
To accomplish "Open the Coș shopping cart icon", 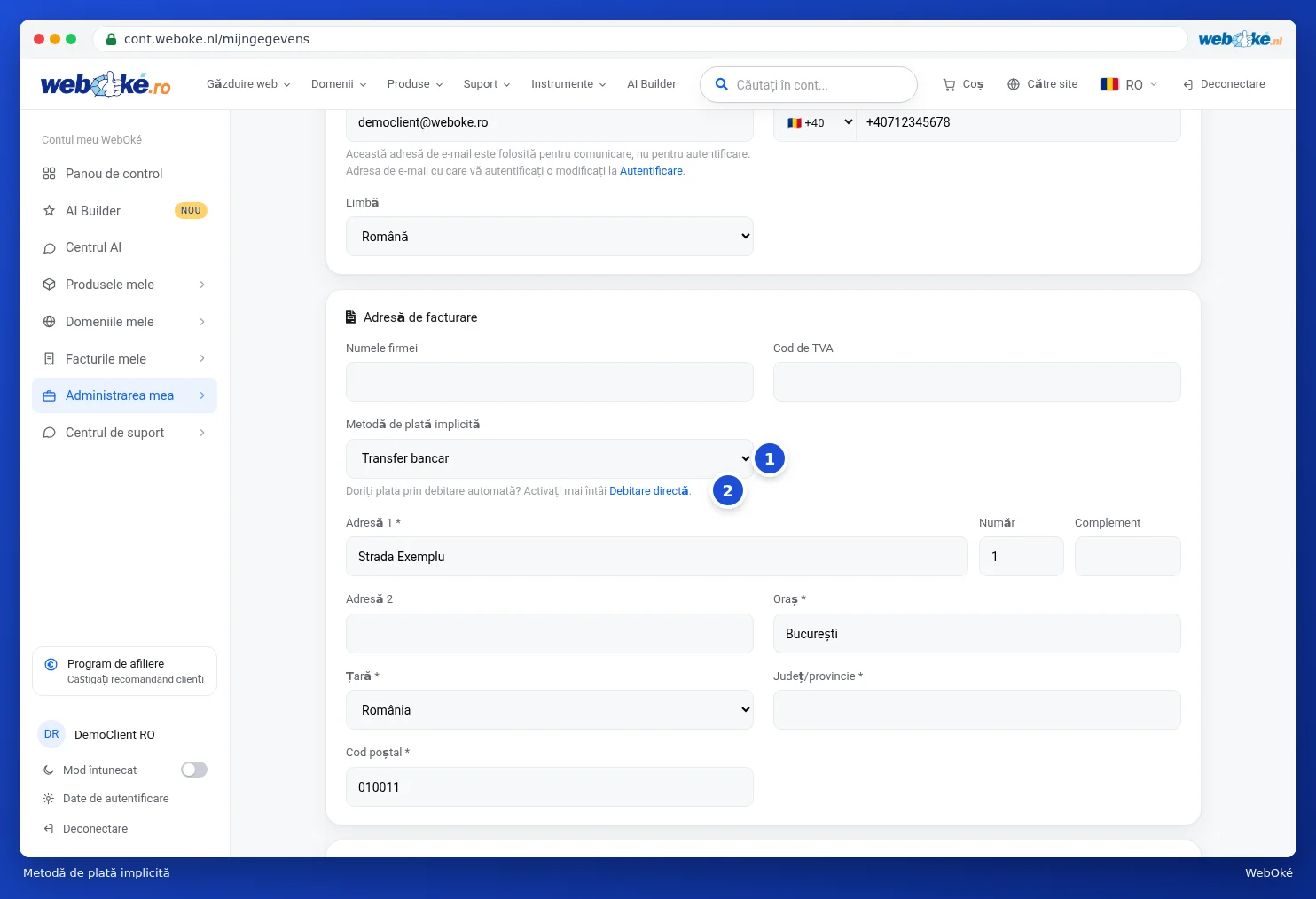I will click(949, 85).
